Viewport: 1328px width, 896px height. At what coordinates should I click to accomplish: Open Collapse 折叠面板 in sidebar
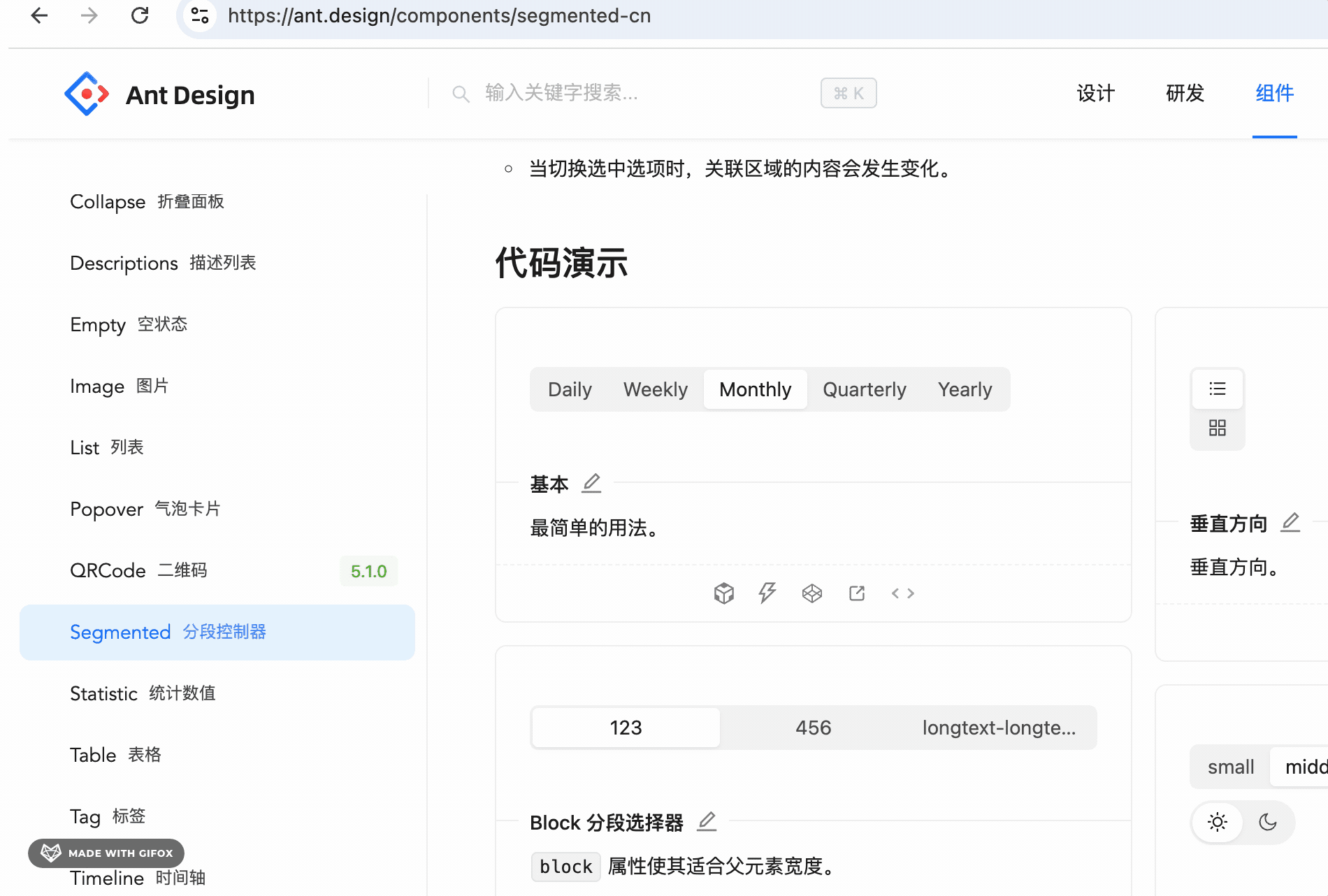point(217,202)
